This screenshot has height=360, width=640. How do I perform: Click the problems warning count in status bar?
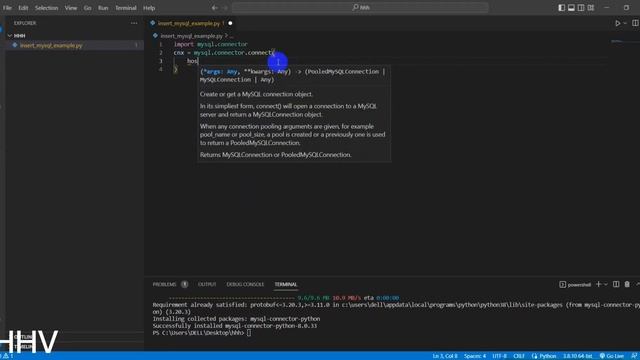[x=8, y=356]
